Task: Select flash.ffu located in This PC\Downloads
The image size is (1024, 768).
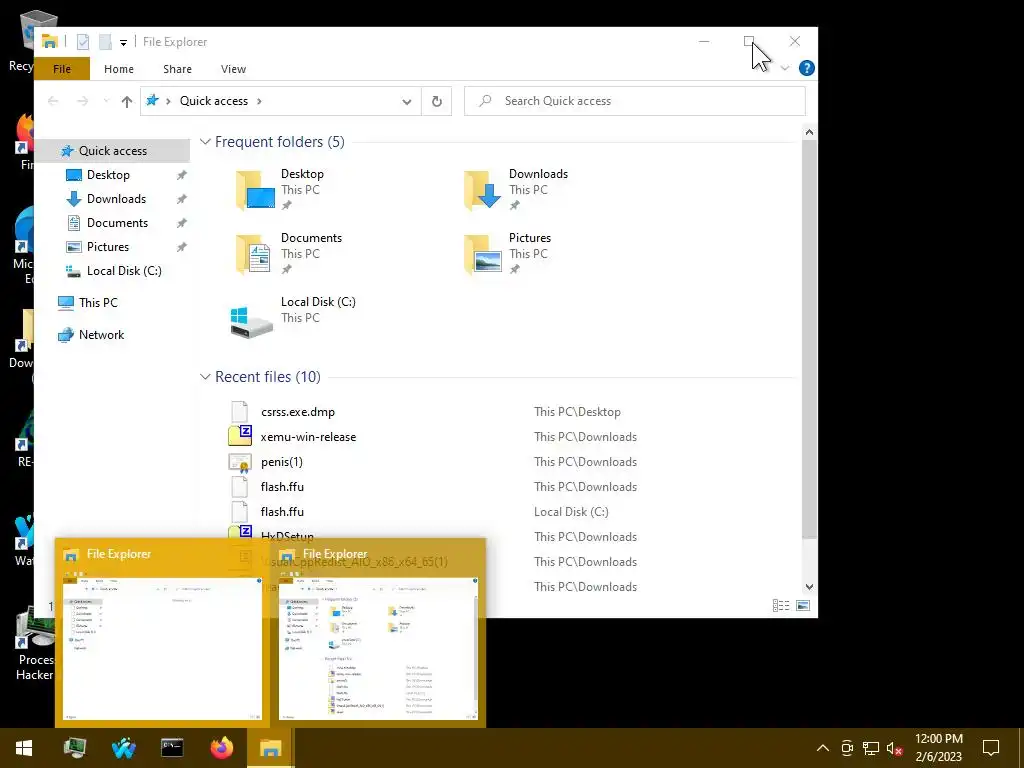Action: pos(282,487)
